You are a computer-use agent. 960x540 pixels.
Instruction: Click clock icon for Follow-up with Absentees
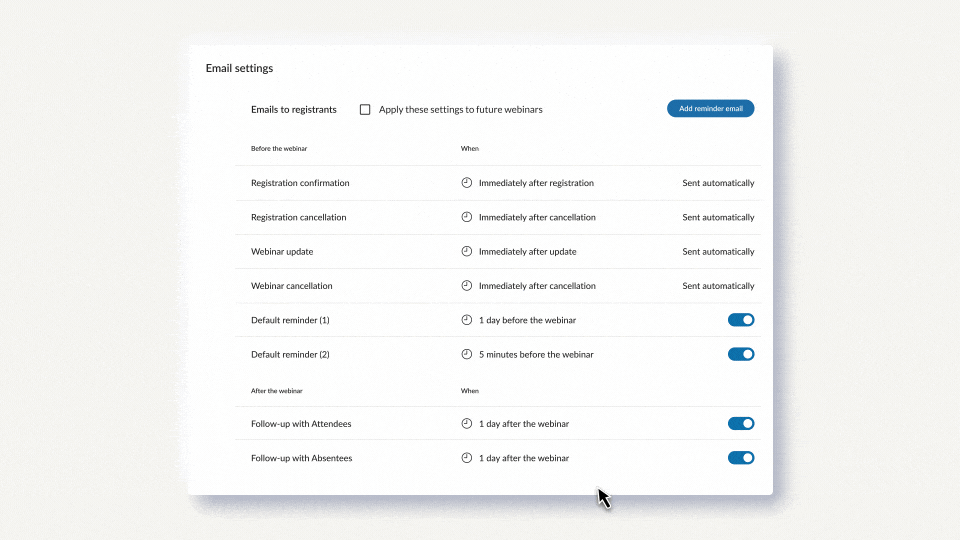[x=466, y=458]
